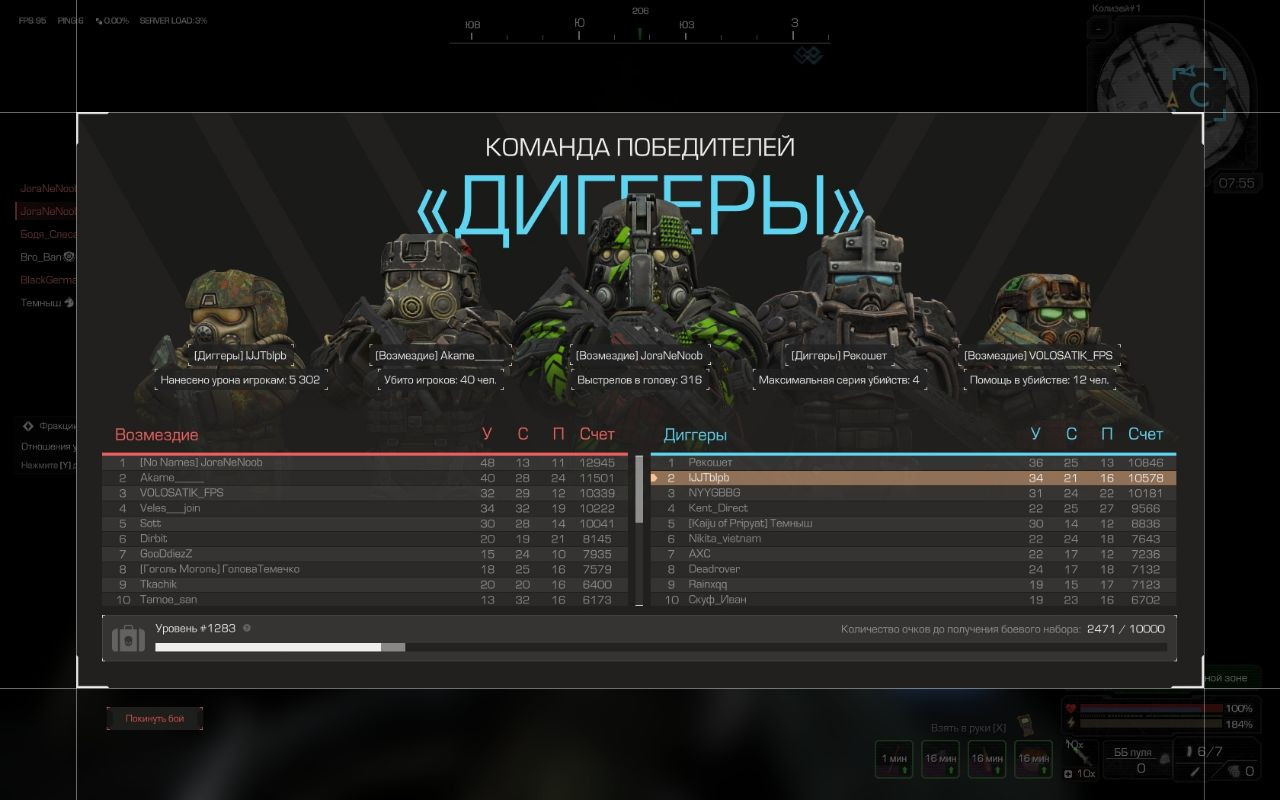Click the medkit plus icon beside 10x
The height and width of the screenshot is (800, 1280).
(x=1068, y=774)
